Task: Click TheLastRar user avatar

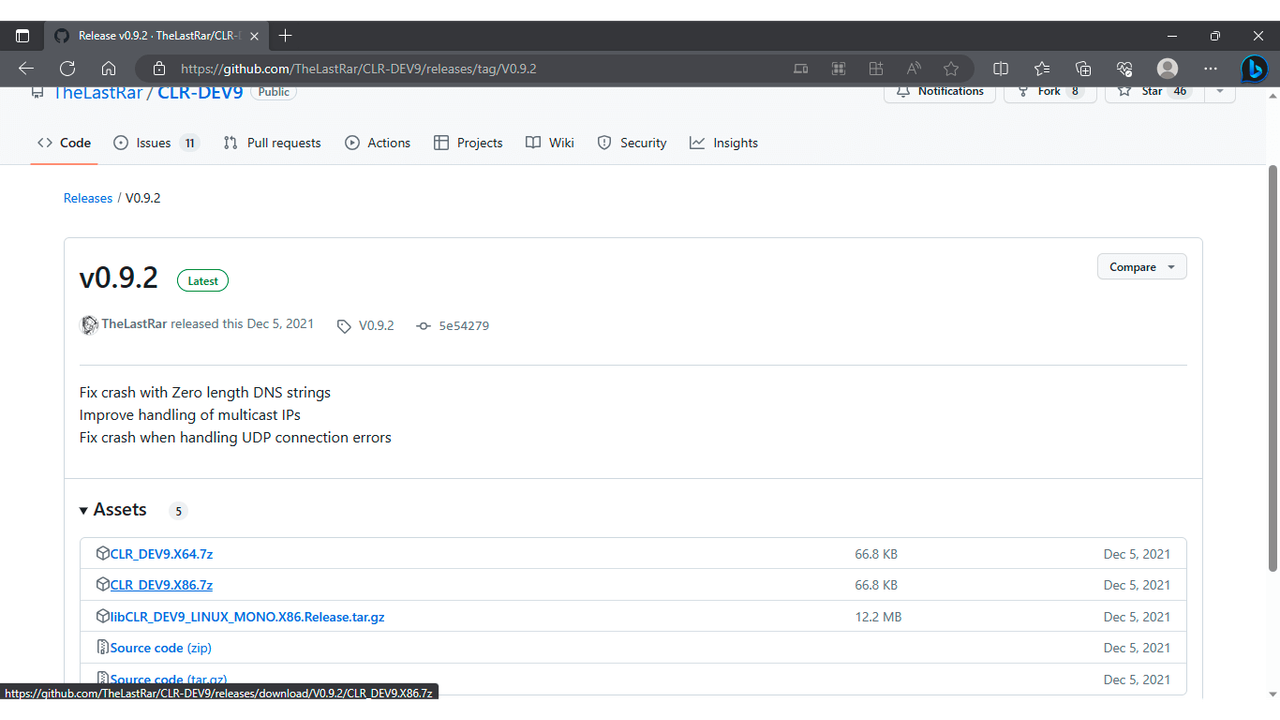Action: [89, 325]
